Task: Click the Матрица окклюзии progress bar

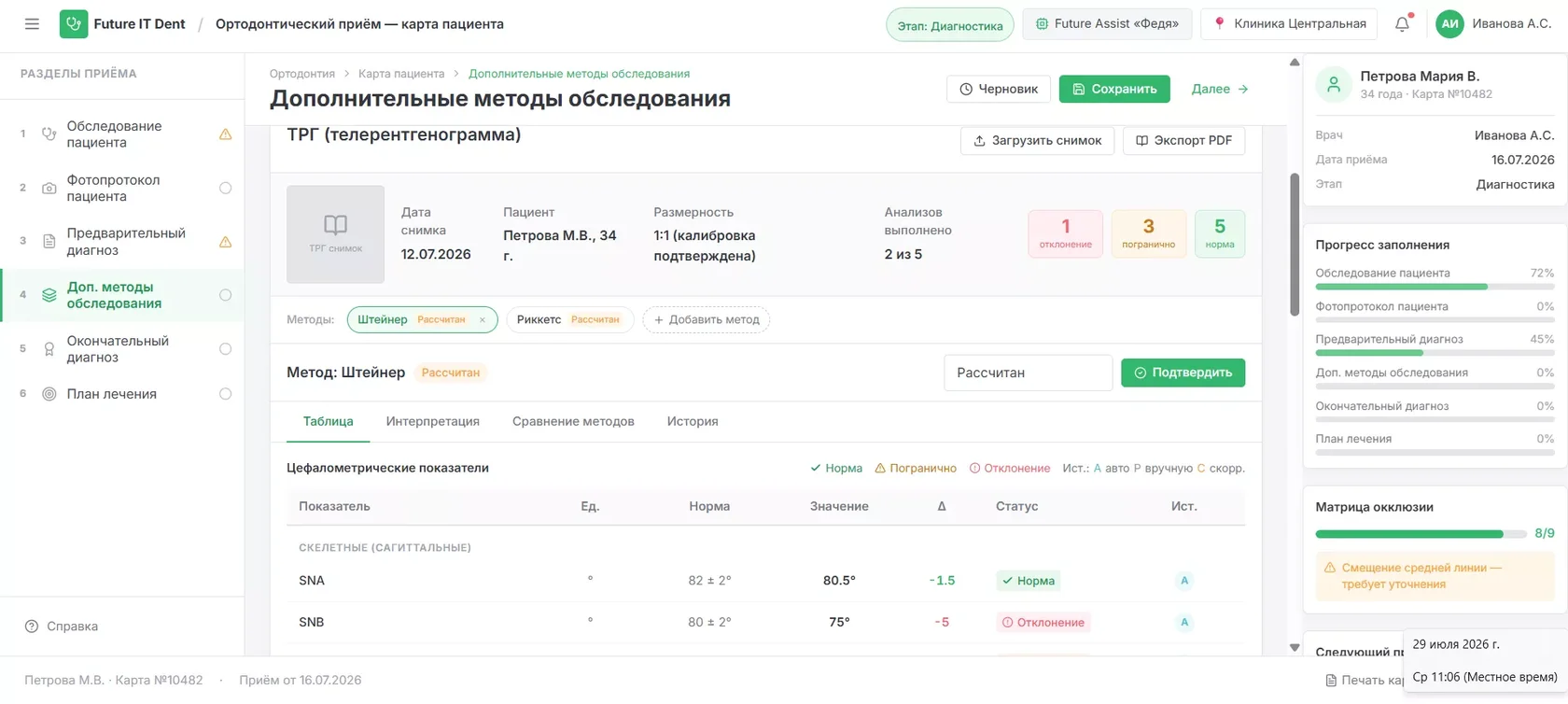Action: 1421,534
